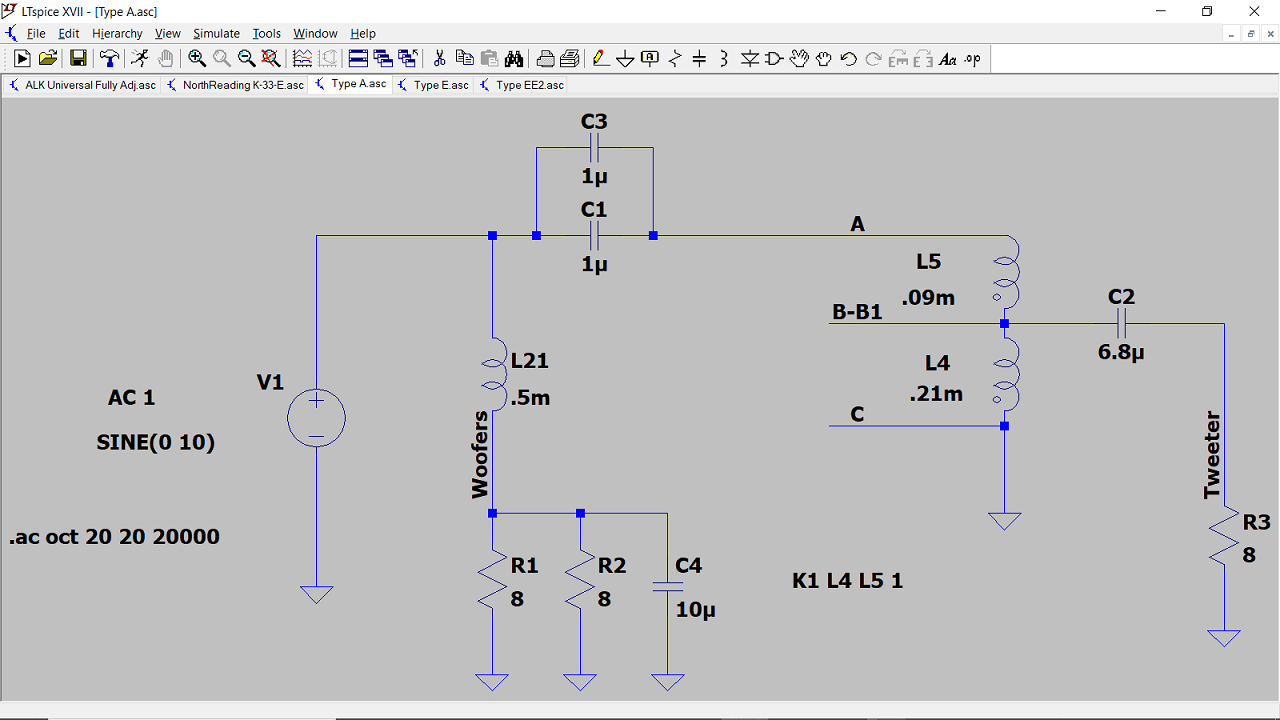
Task: Click the New Schematic toolbar icon
Action: tap(22, 59)
